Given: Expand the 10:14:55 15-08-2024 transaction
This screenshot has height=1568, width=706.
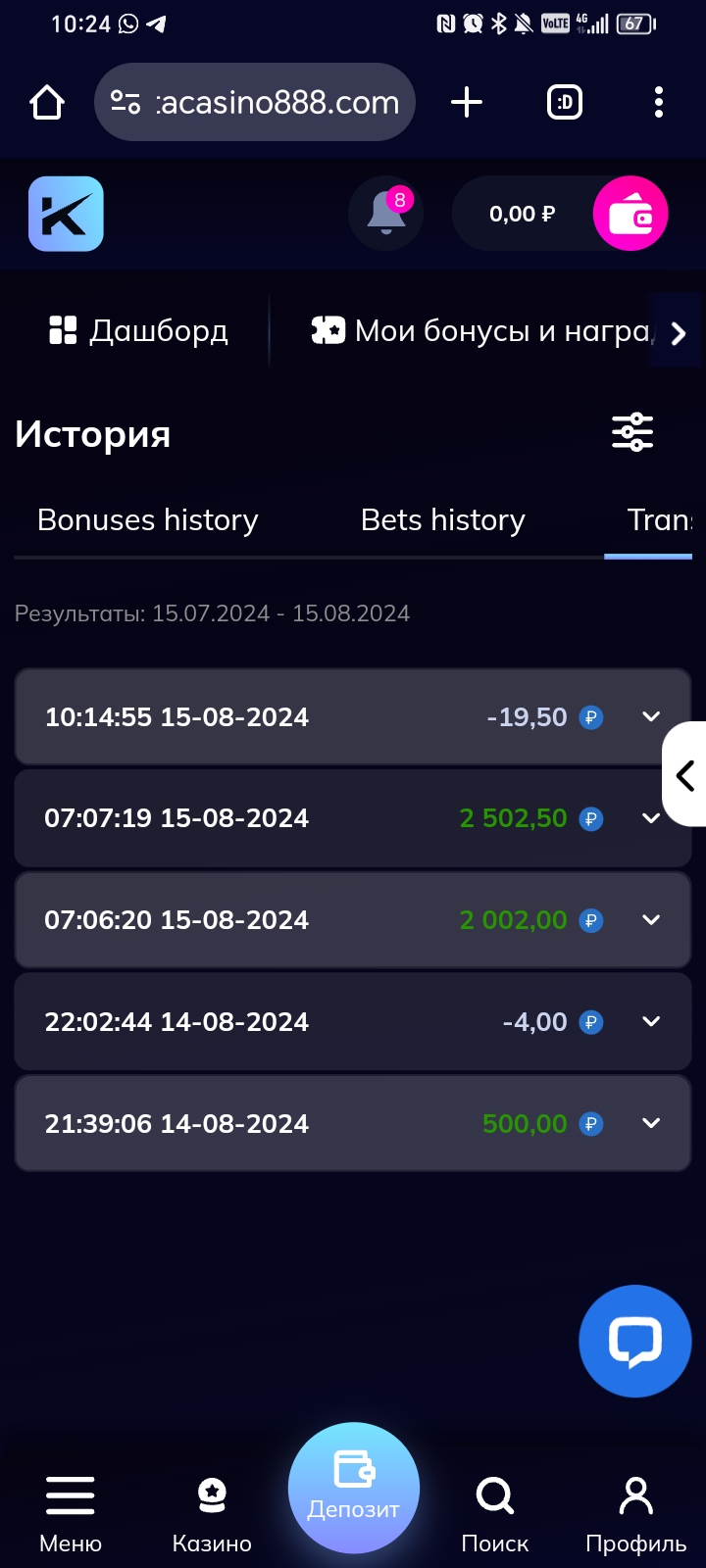Looking at the screenshot, I should 650,717.
